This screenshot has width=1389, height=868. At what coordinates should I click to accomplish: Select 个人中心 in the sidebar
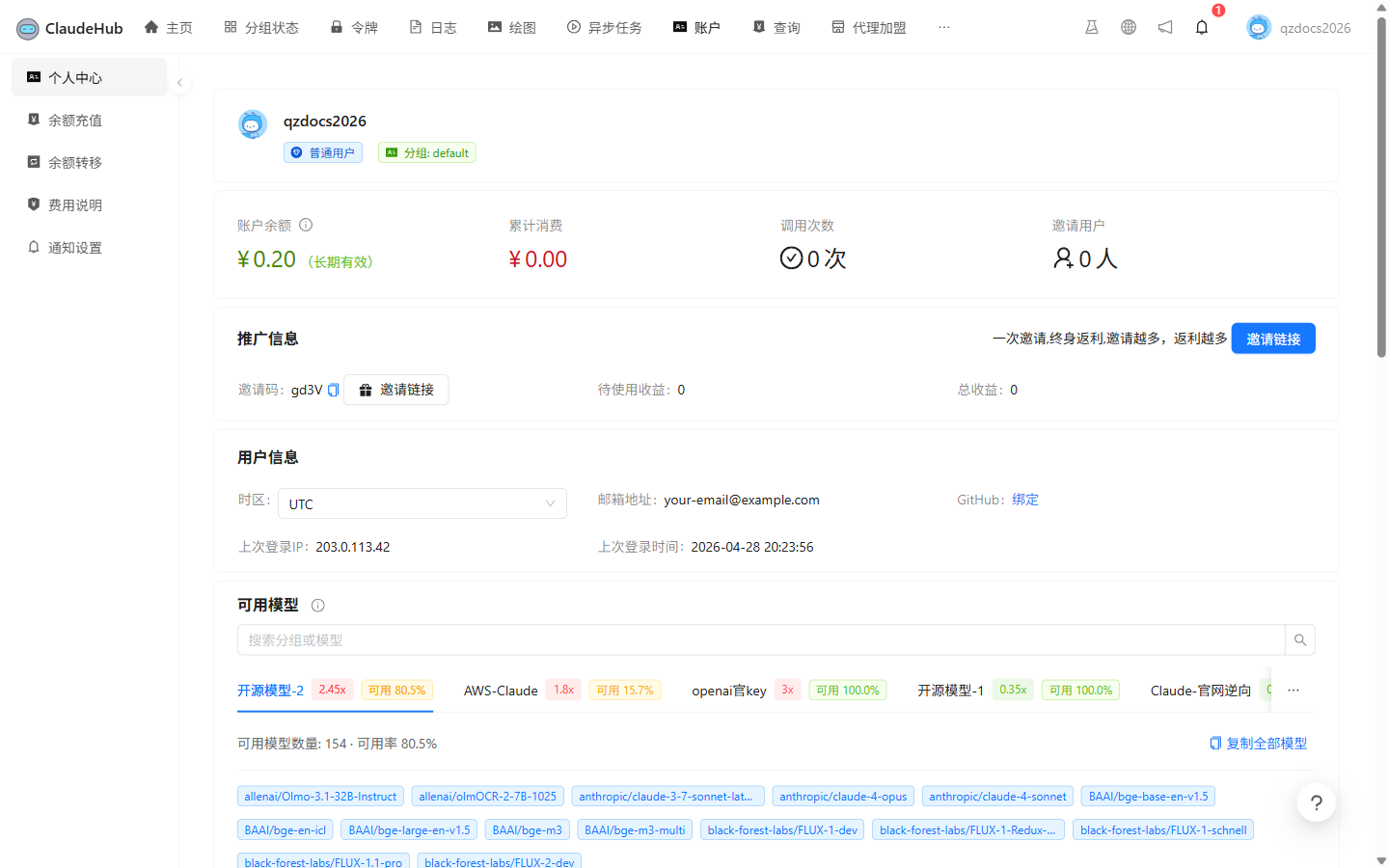coord(89,77)
